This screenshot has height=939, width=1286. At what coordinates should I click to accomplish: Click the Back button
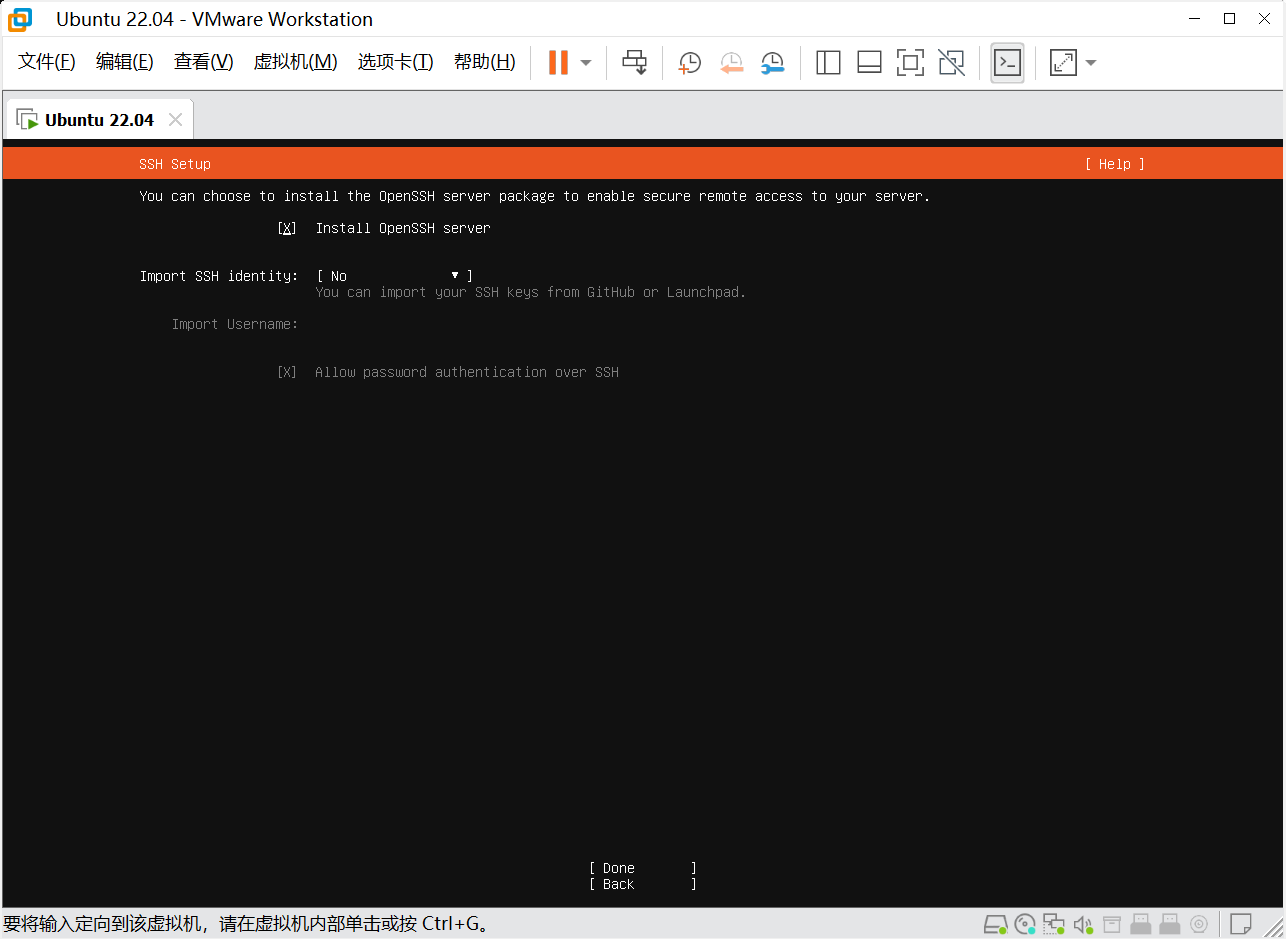point(642,884)
